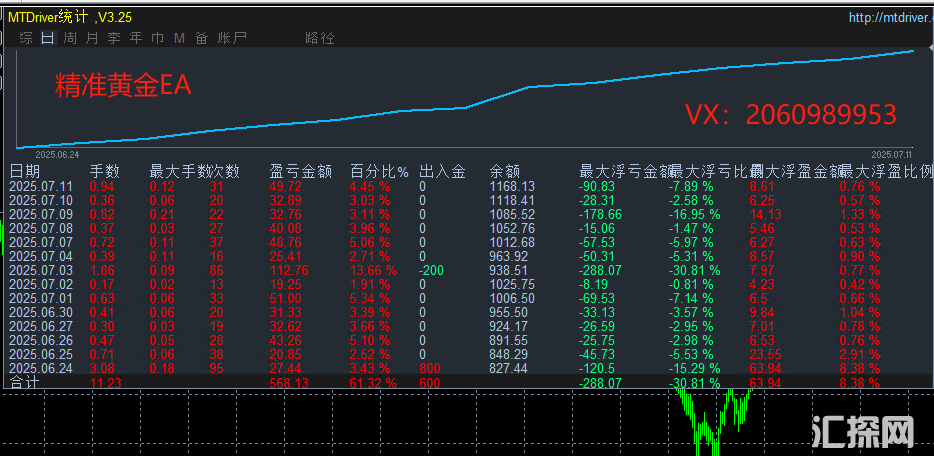The height and width of the screenshot is (456, 934).
Task: Click profit value 49.72 for 2025.07.11
Action: click(285, 186)
